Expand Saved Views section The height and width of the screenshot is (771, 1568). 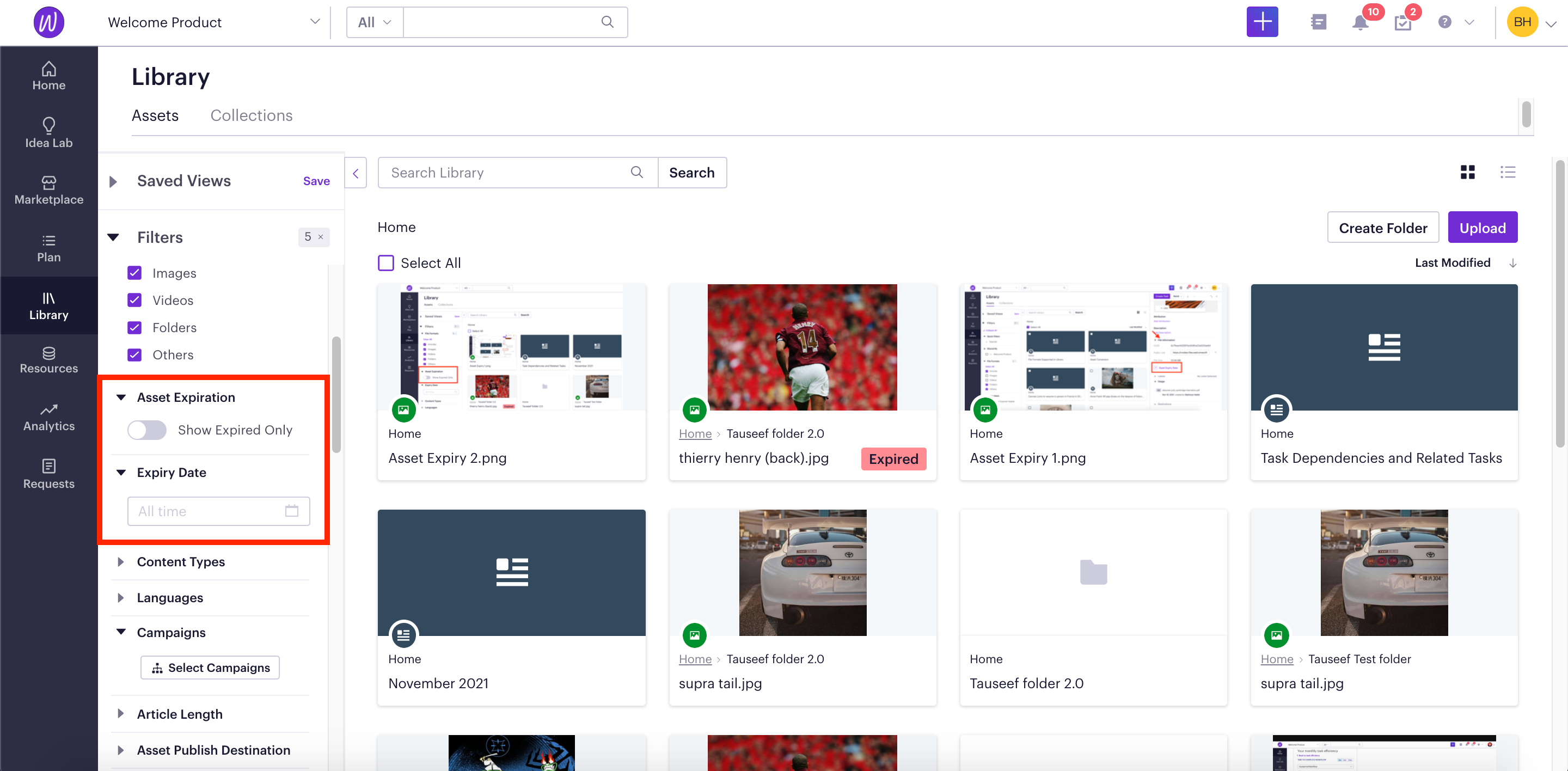pos(113,181)
